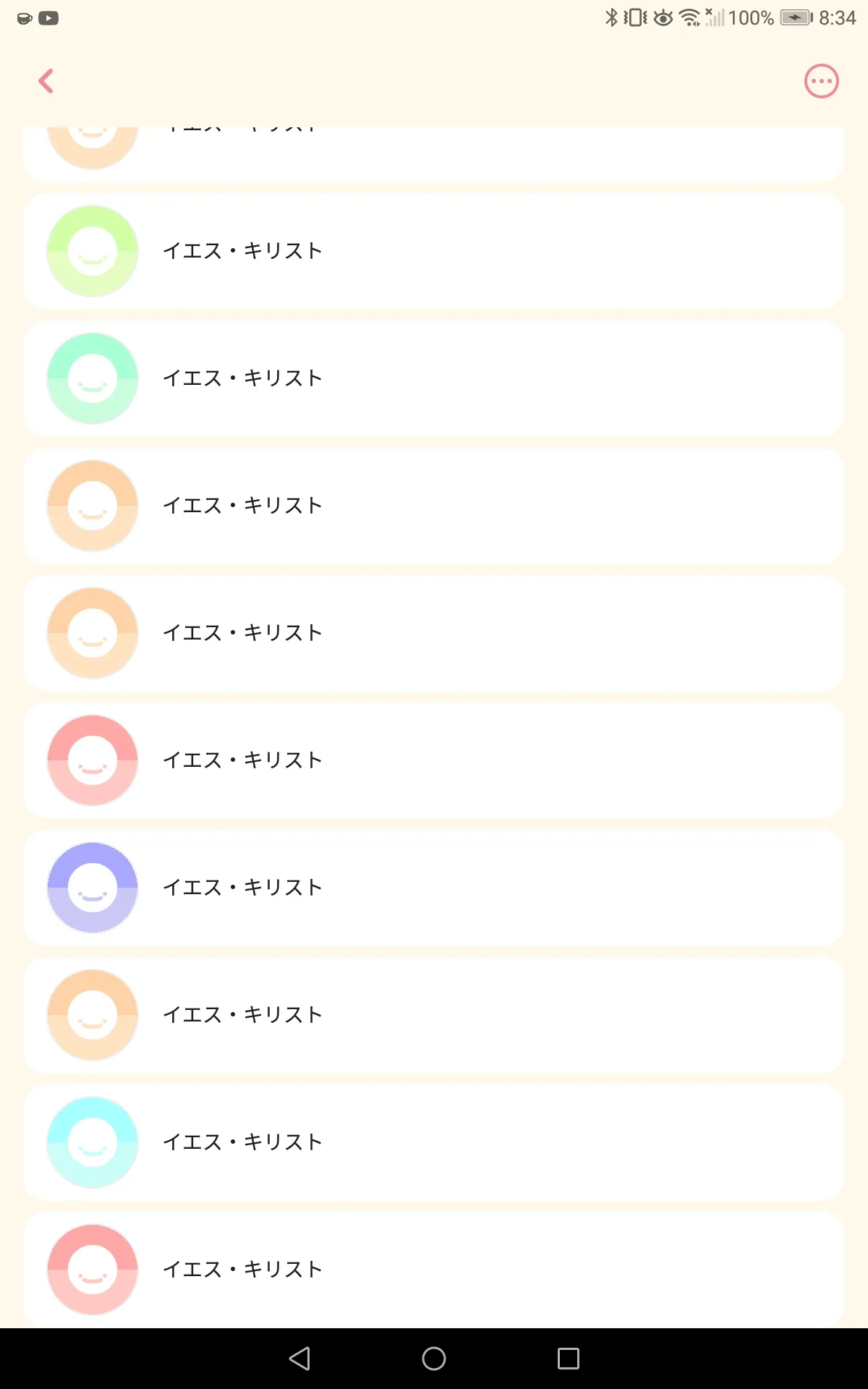
Task: Tap the Android home circle button
Action: coord(434,1359)
